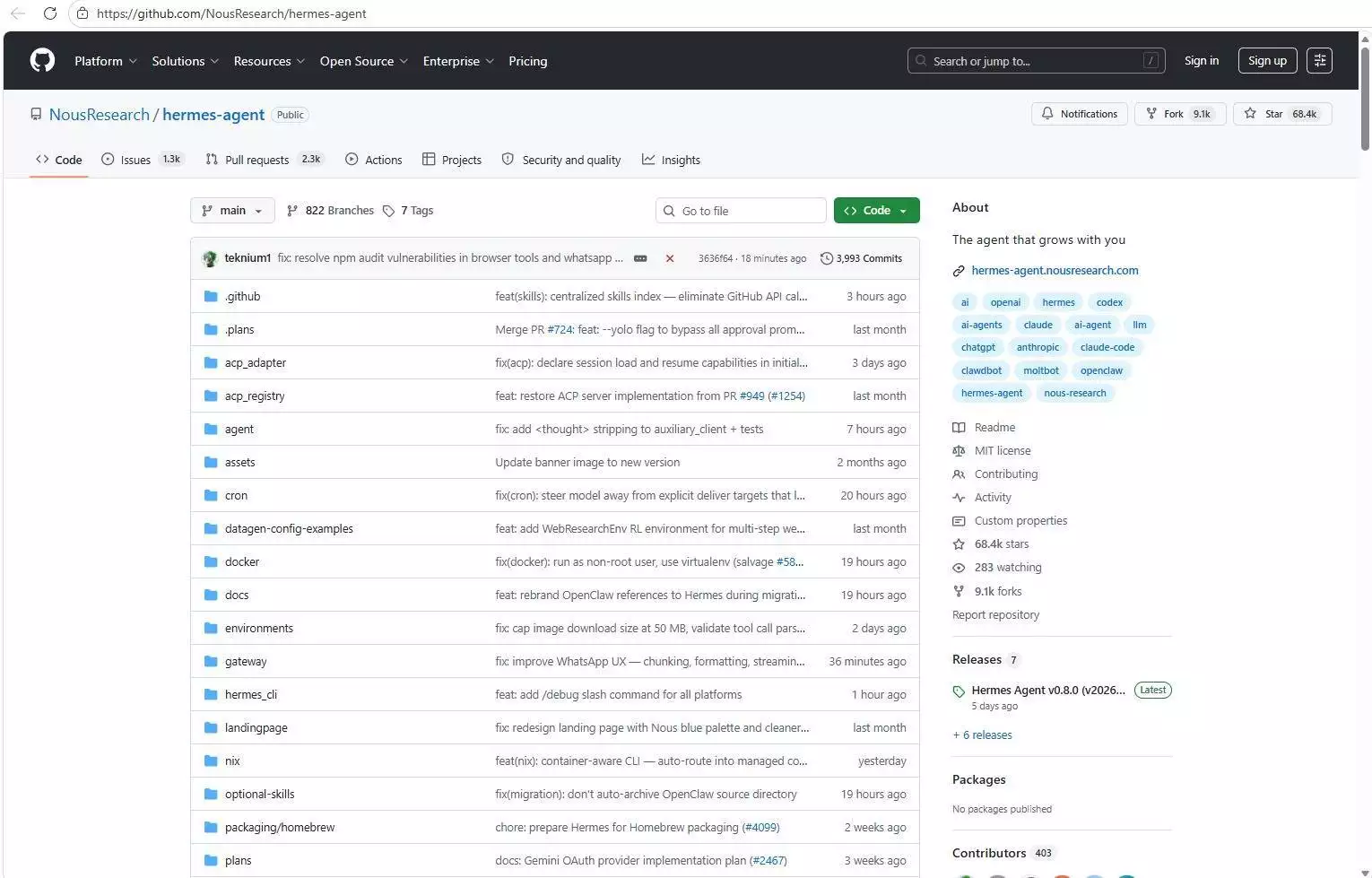Open hermes-agent.nousresearch.com website link
1372x878 pixels.
[1055, 270]
